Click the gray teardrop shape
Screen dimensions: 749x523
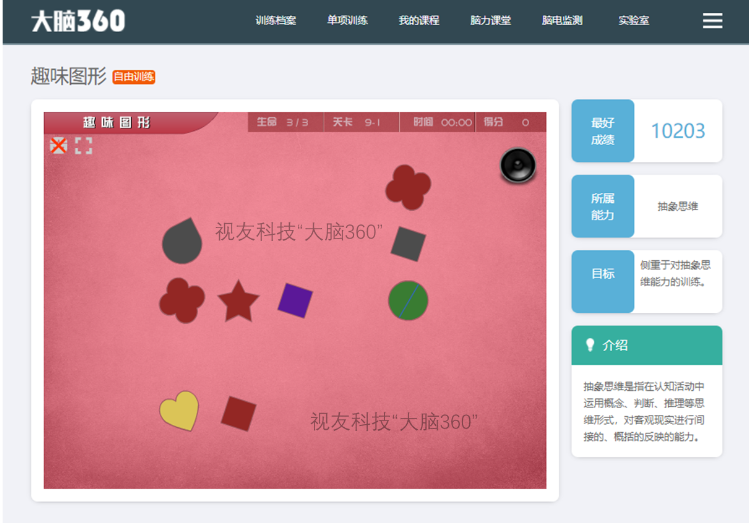(182, 241)
